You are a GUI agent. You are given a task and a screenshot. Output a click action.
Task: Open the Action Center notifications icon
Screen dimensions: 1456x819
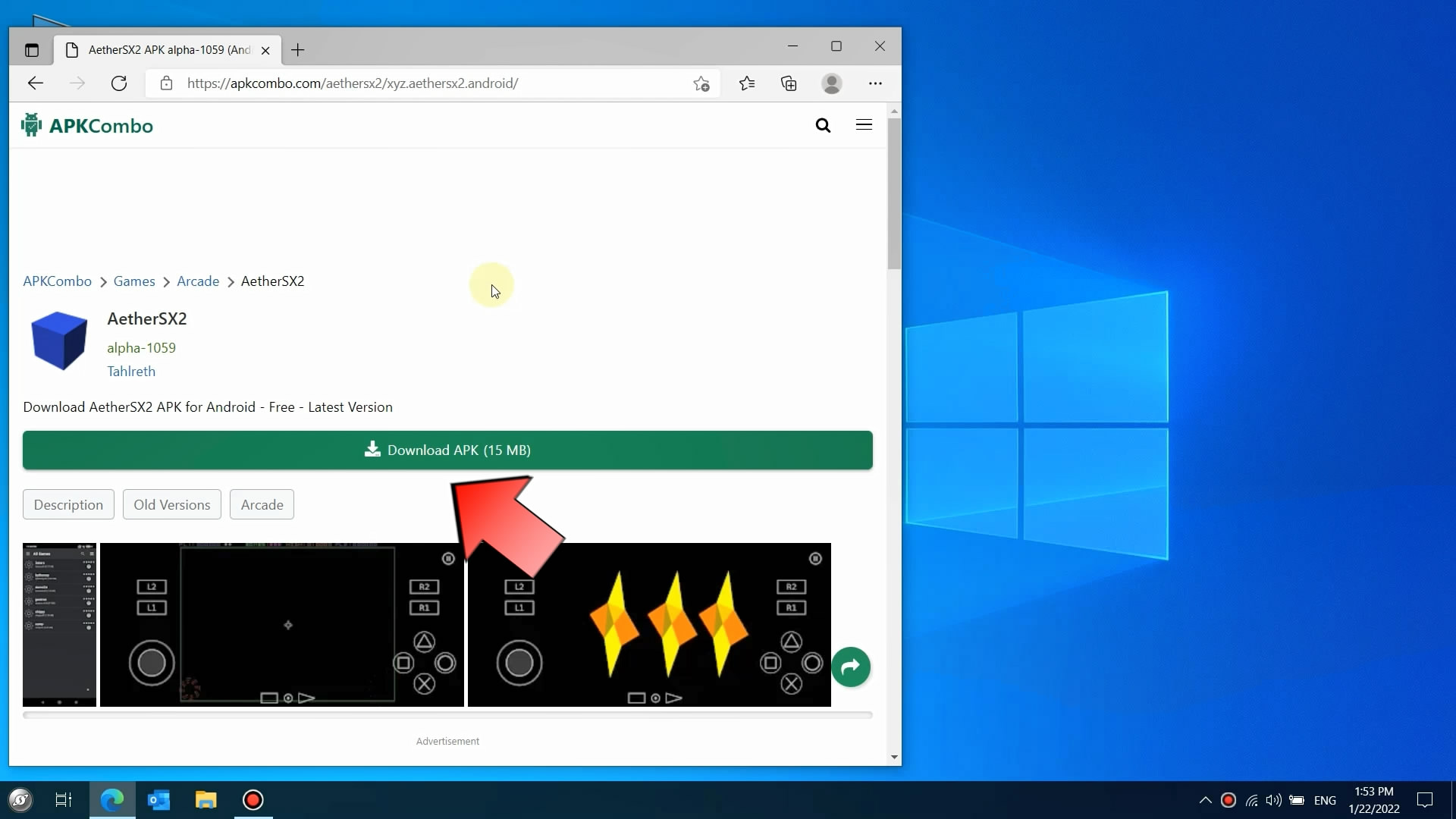click(1425, 800)
